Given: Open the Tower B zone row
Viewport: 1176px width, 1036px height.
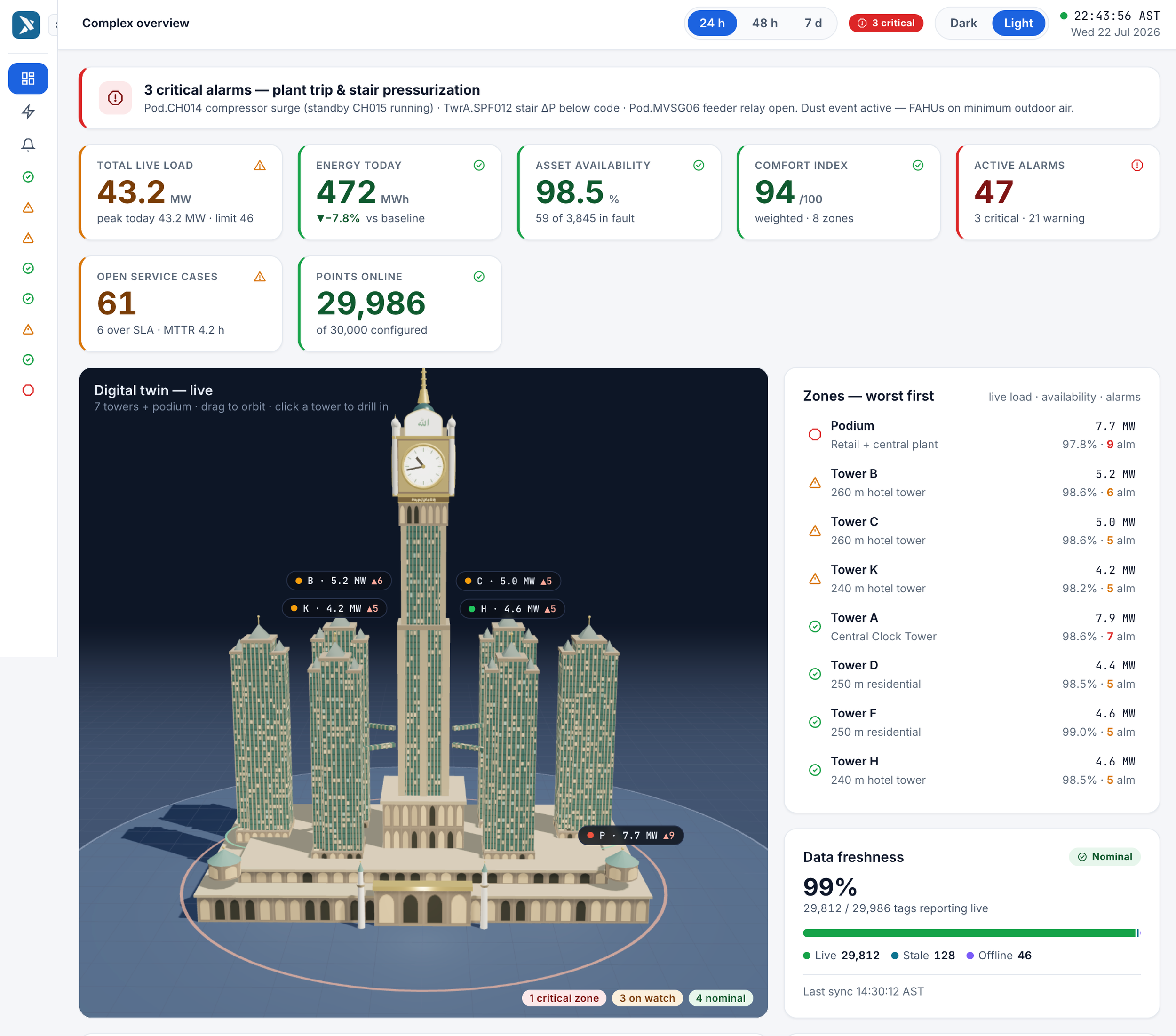Looking at the screenshot, I should (972, 483).
